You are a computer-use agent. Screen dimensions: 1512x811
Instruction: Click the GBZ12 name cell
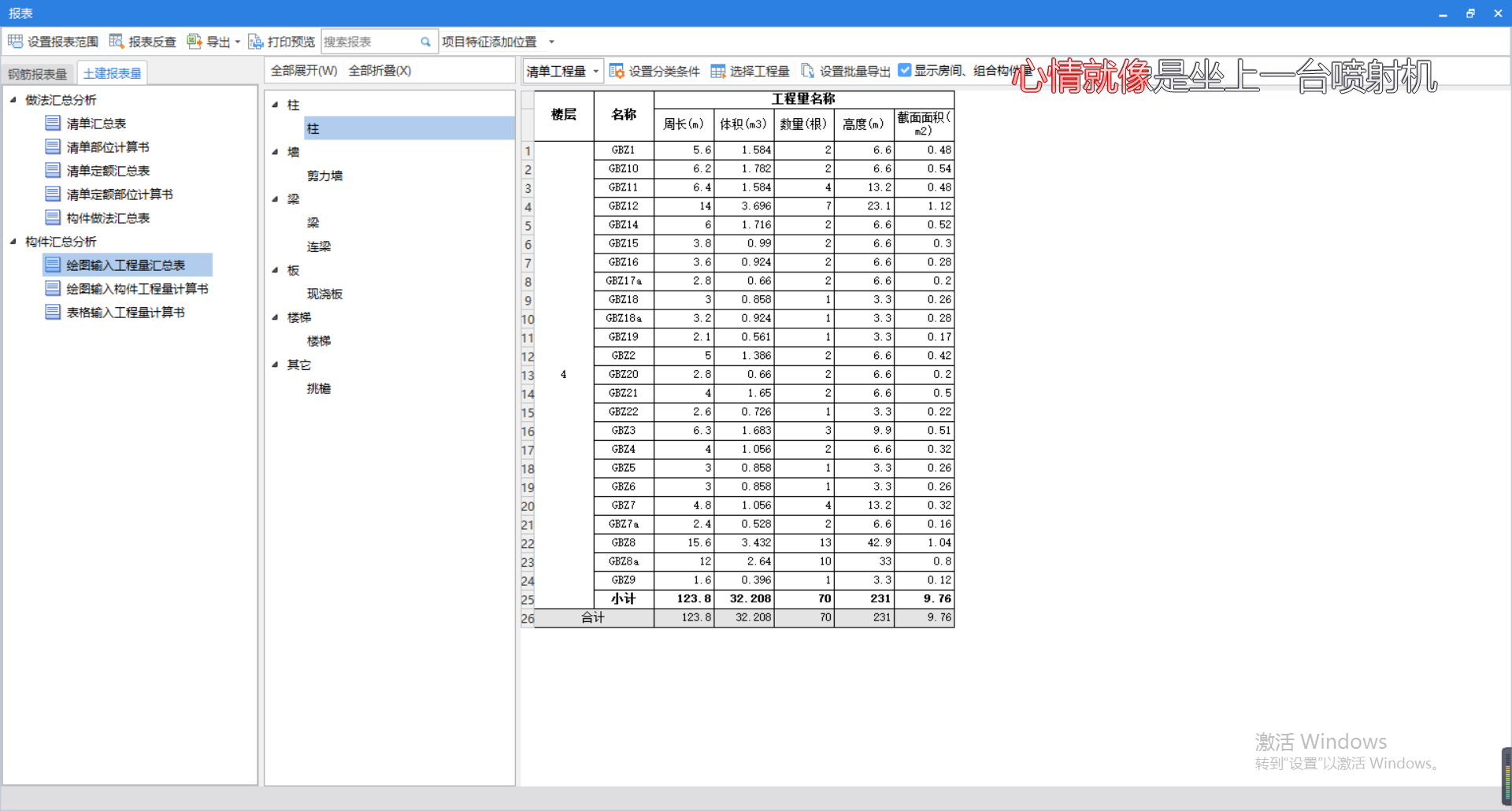[x=624, y=206]
